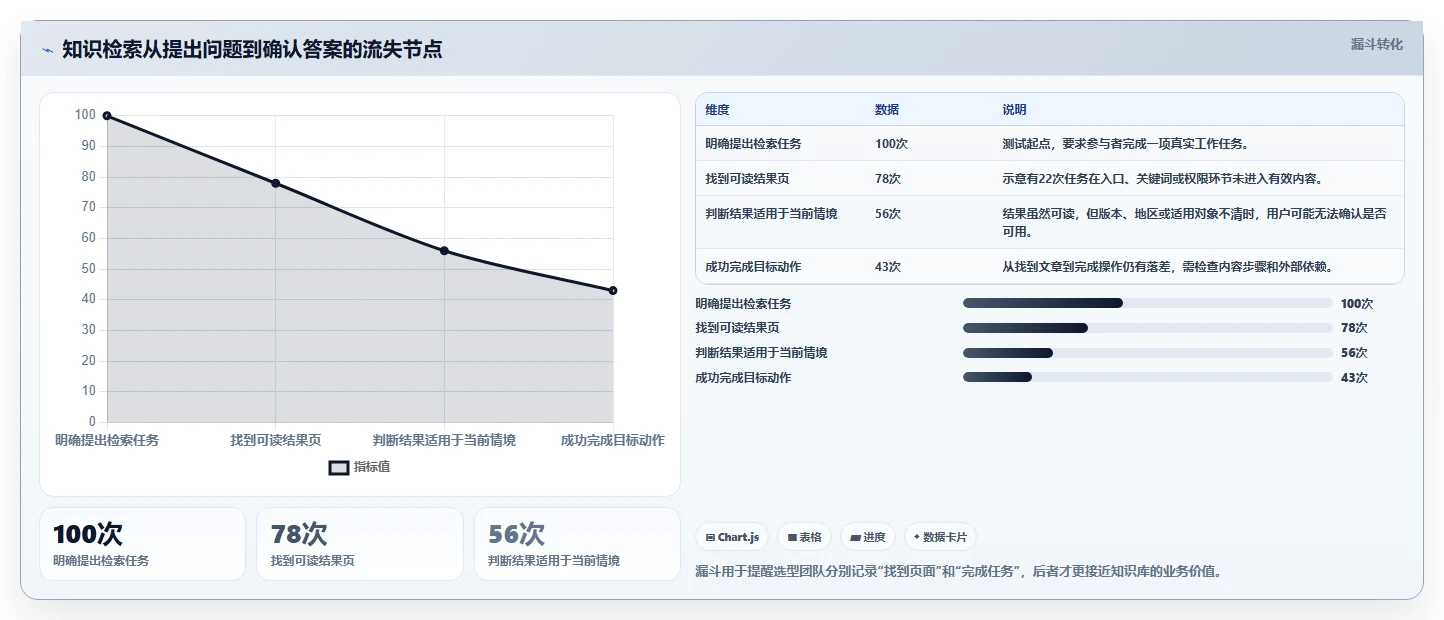Screen dimensions: 1444x620
Task: Toggle the 指标值 legend swatch under the chart
Action: tap(339, 467)
